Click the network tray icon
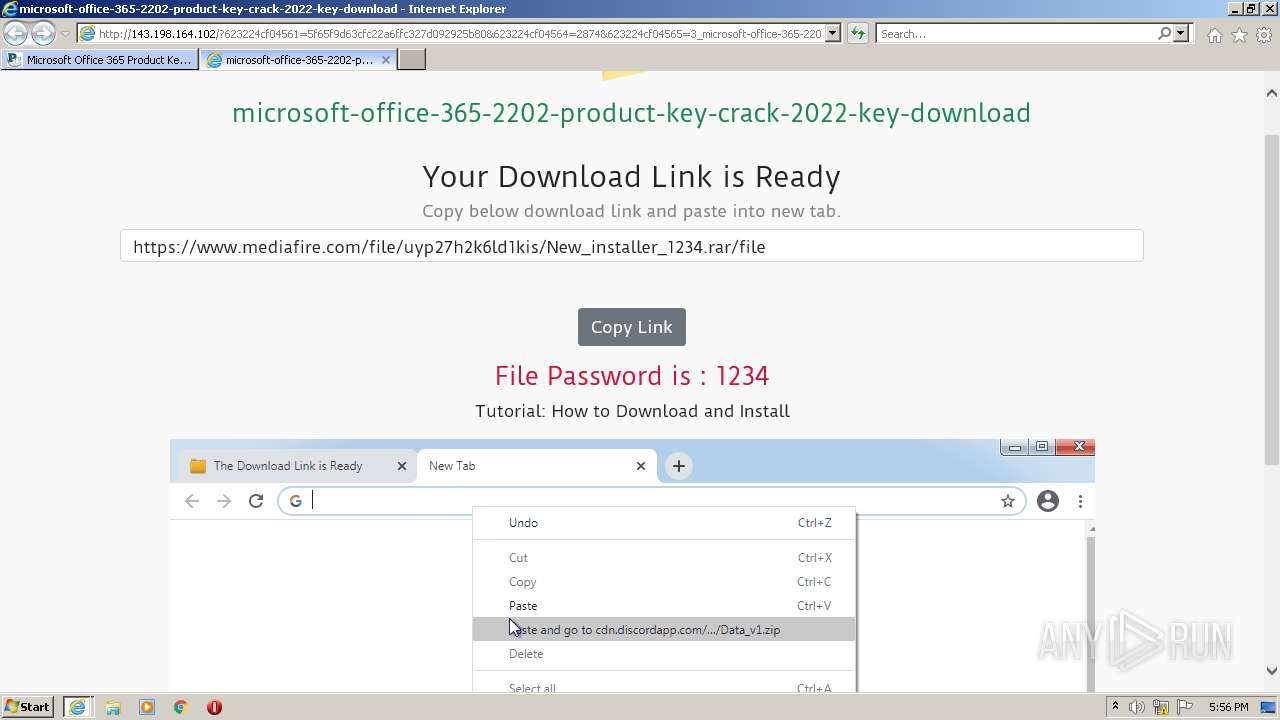Viewport: 1280px width, 720px height. click(1161, 707)
